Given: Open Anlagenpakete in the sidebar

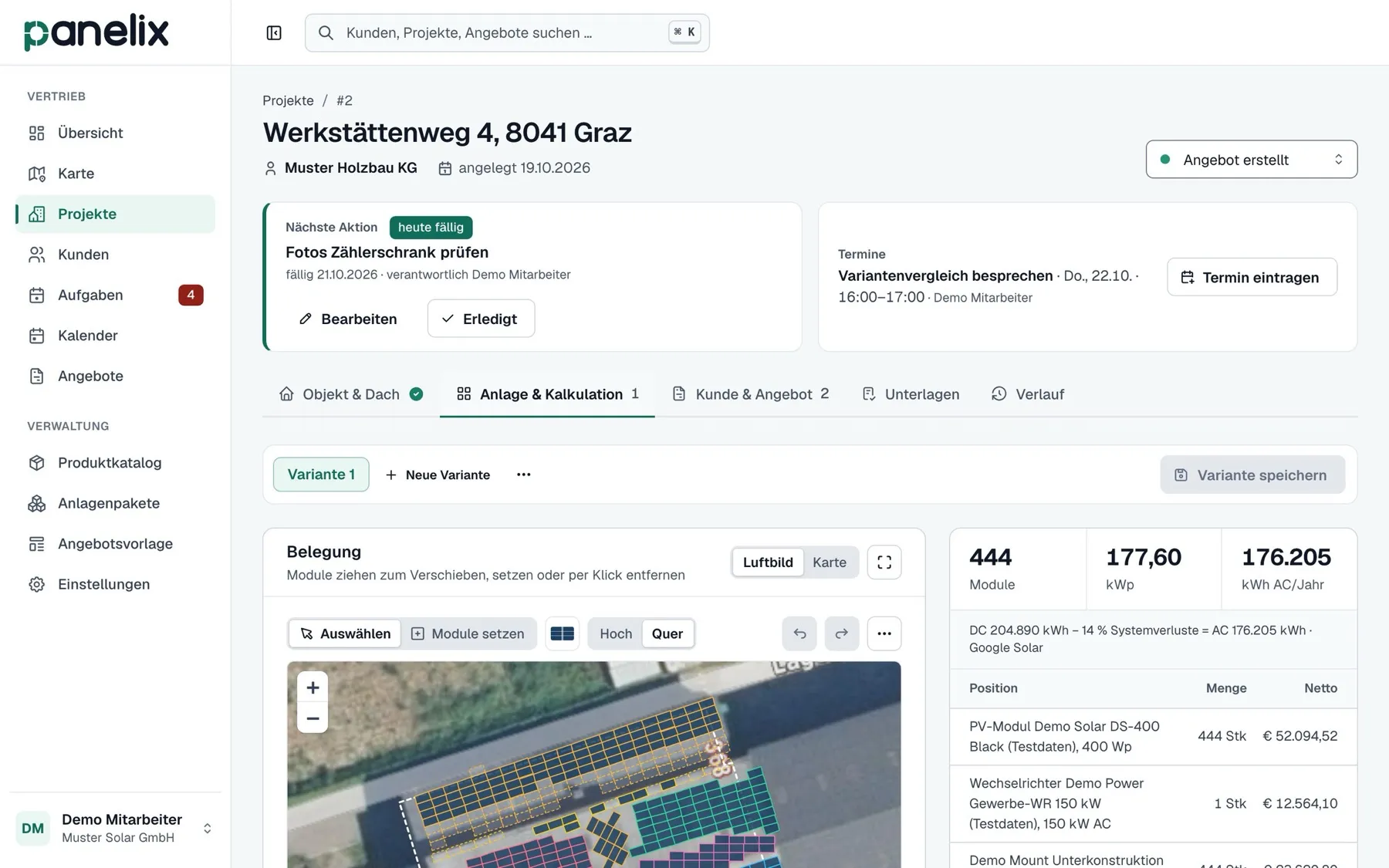Looking at the screenshot, I should [115, 503].
